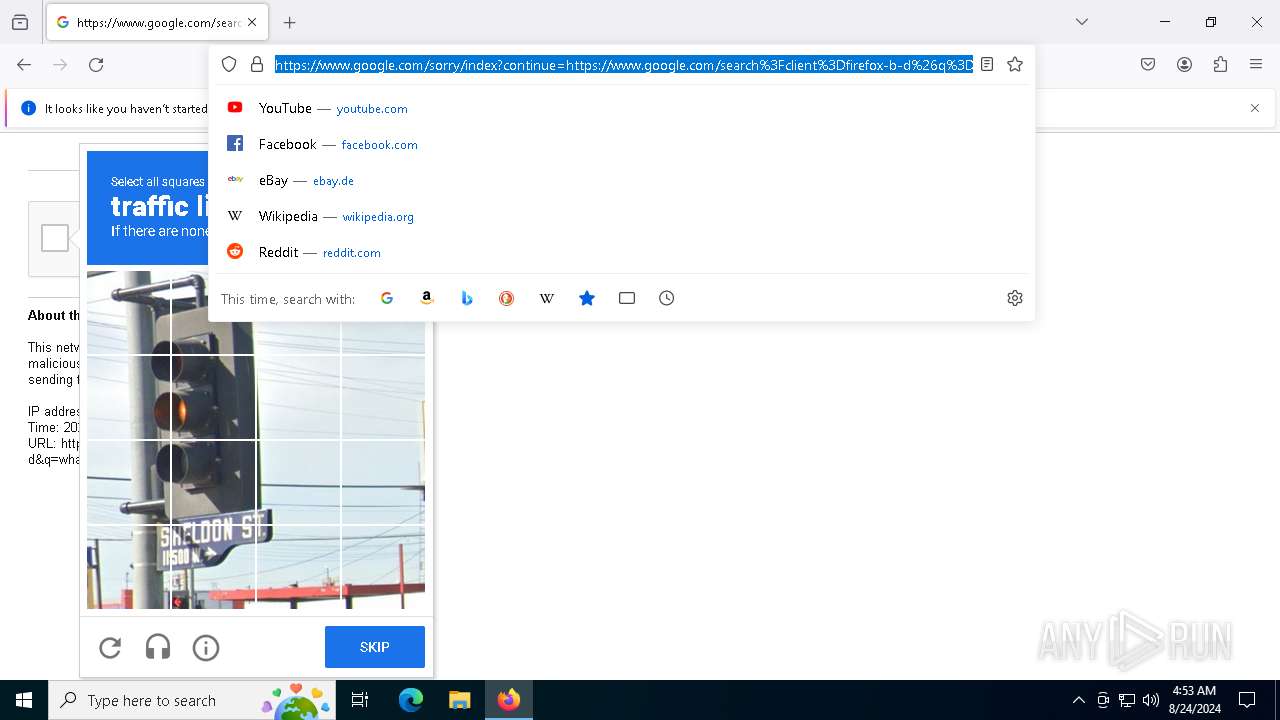Screen dimensions: 1280x720
Task: Open Windows Start menu
Action: (24, 700)
